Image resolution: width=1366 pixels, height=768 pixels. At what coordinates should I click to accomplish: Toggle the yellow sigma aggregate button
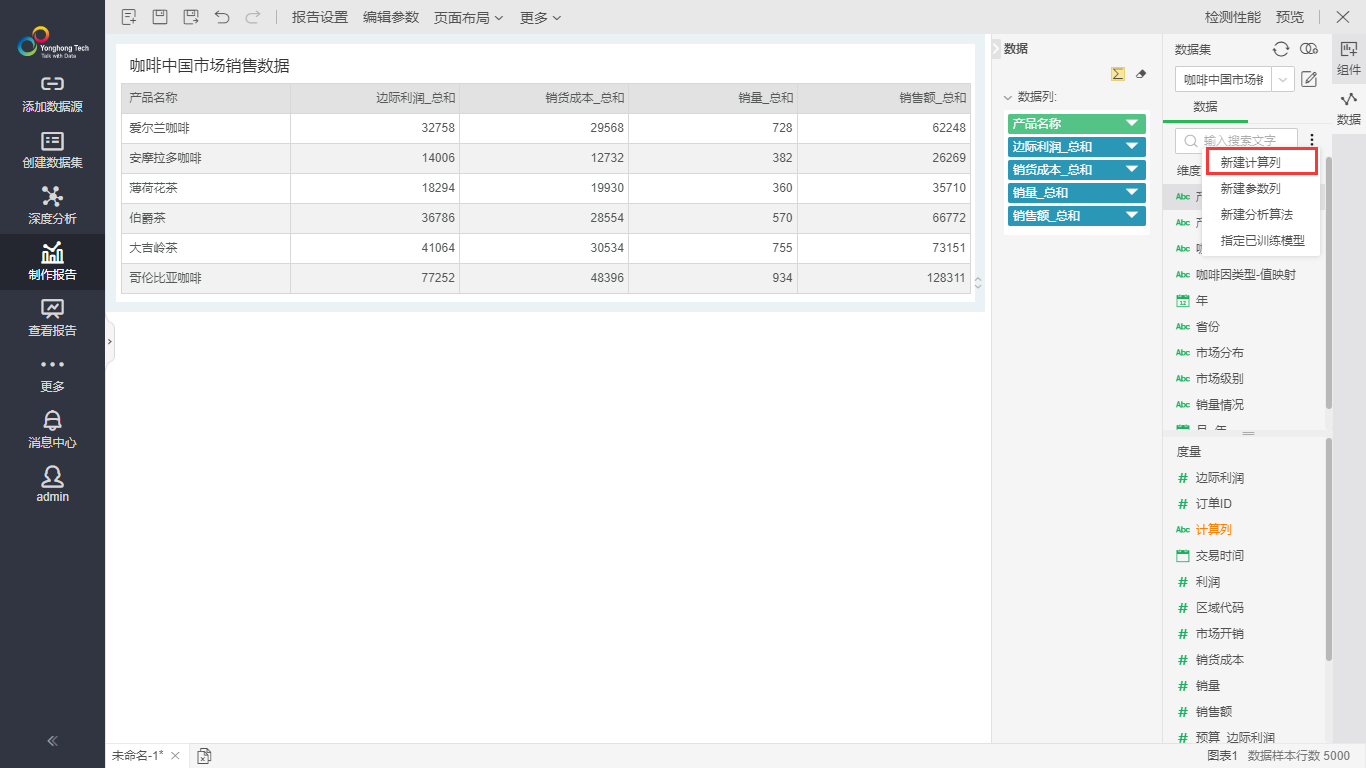(x=1118, y=74)
